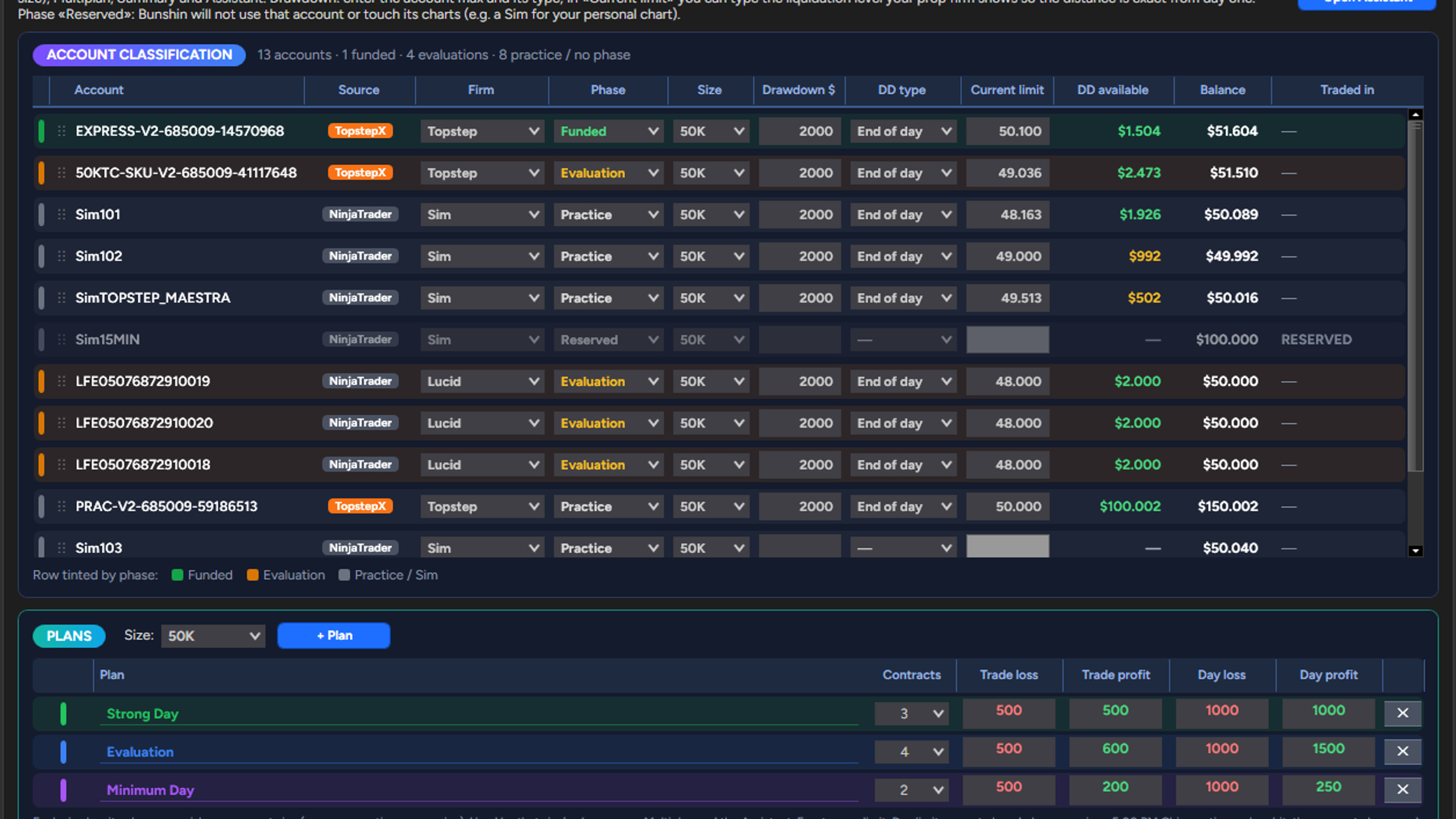The image size is (1456, 819).
Task: Open DD type dropdown for Sim102
Action: point(903,256)
